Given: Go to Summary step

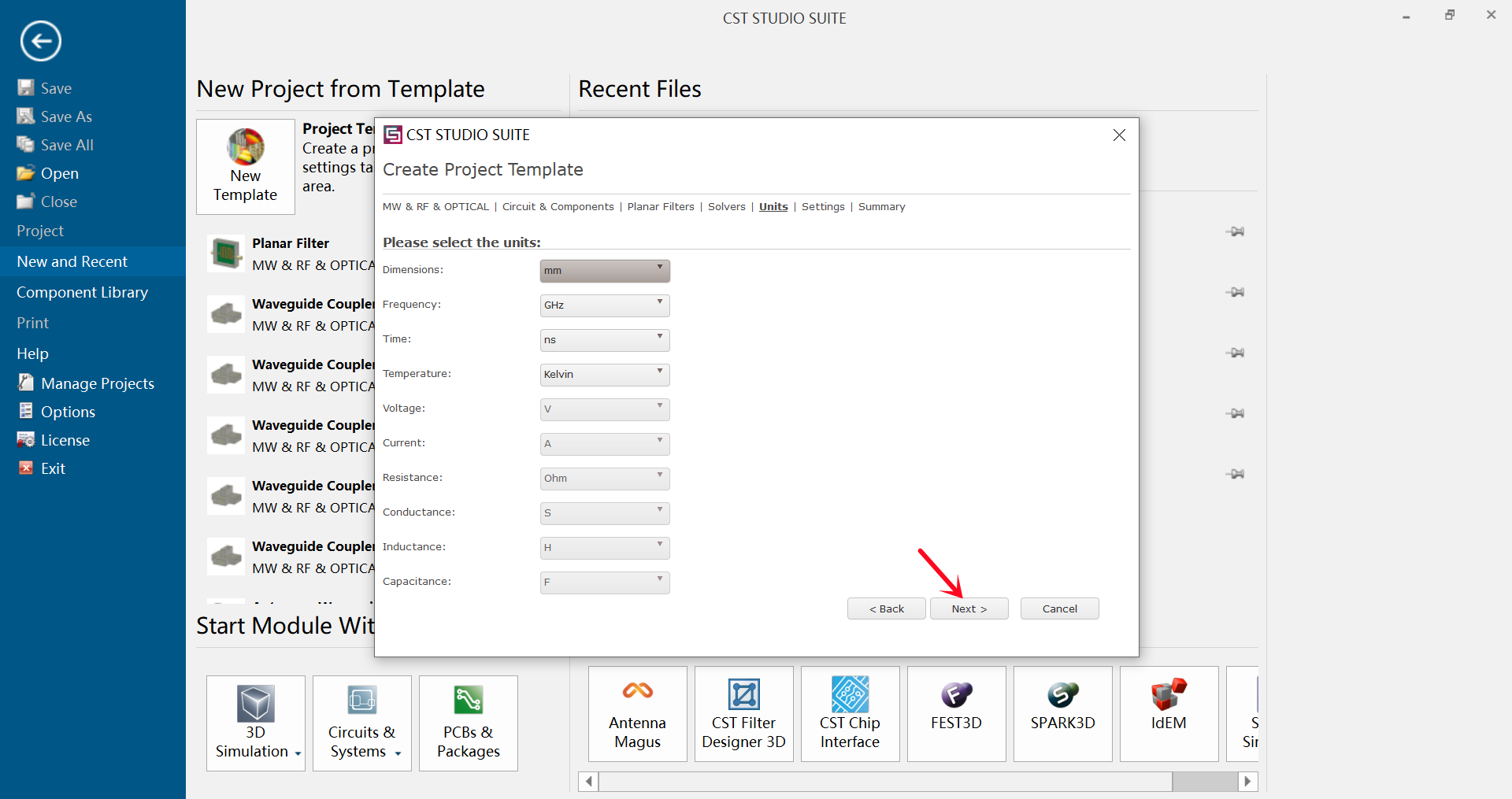Looking at the screenshot, I should [x=881, y=207].
